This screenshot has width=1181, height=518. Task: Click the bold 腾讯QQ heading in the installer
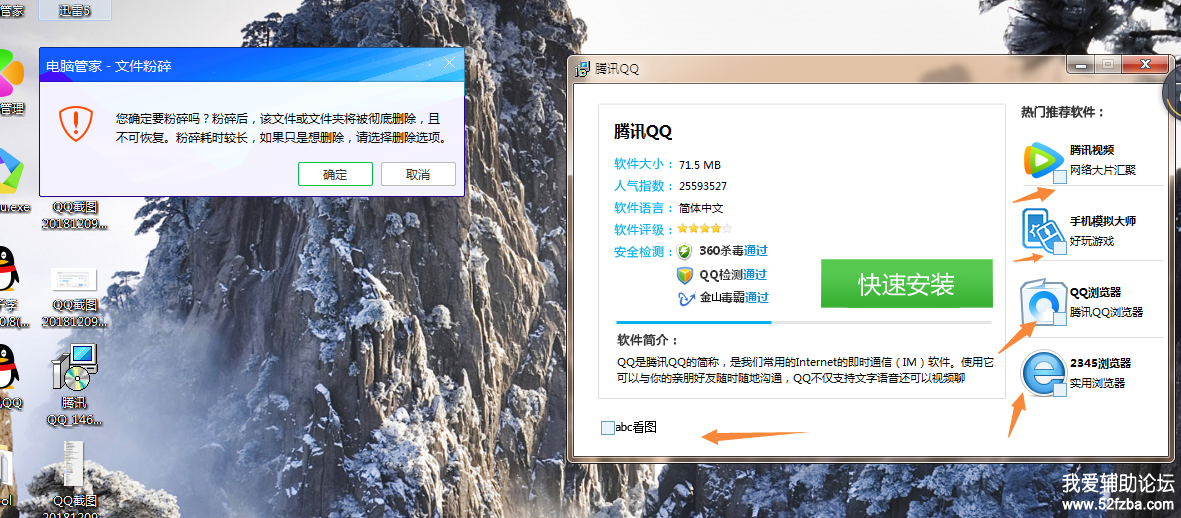[x=642, y=132]
